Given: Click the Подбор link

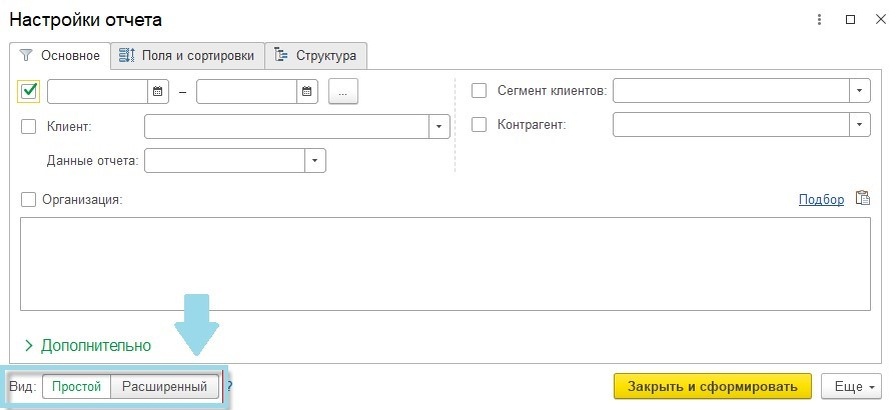Looking at the screenshot, I should coord(821,199).
